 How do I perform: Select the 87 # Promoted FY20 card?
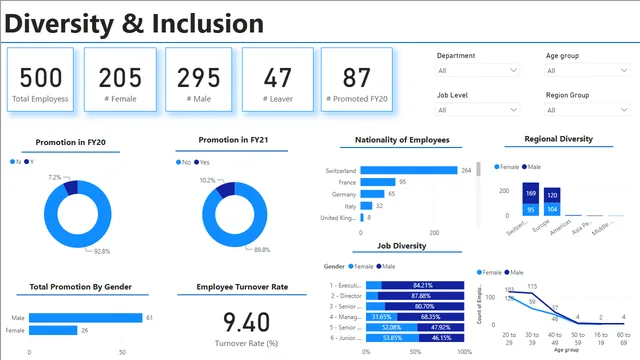pyautogui.click(x=357, y=79)
